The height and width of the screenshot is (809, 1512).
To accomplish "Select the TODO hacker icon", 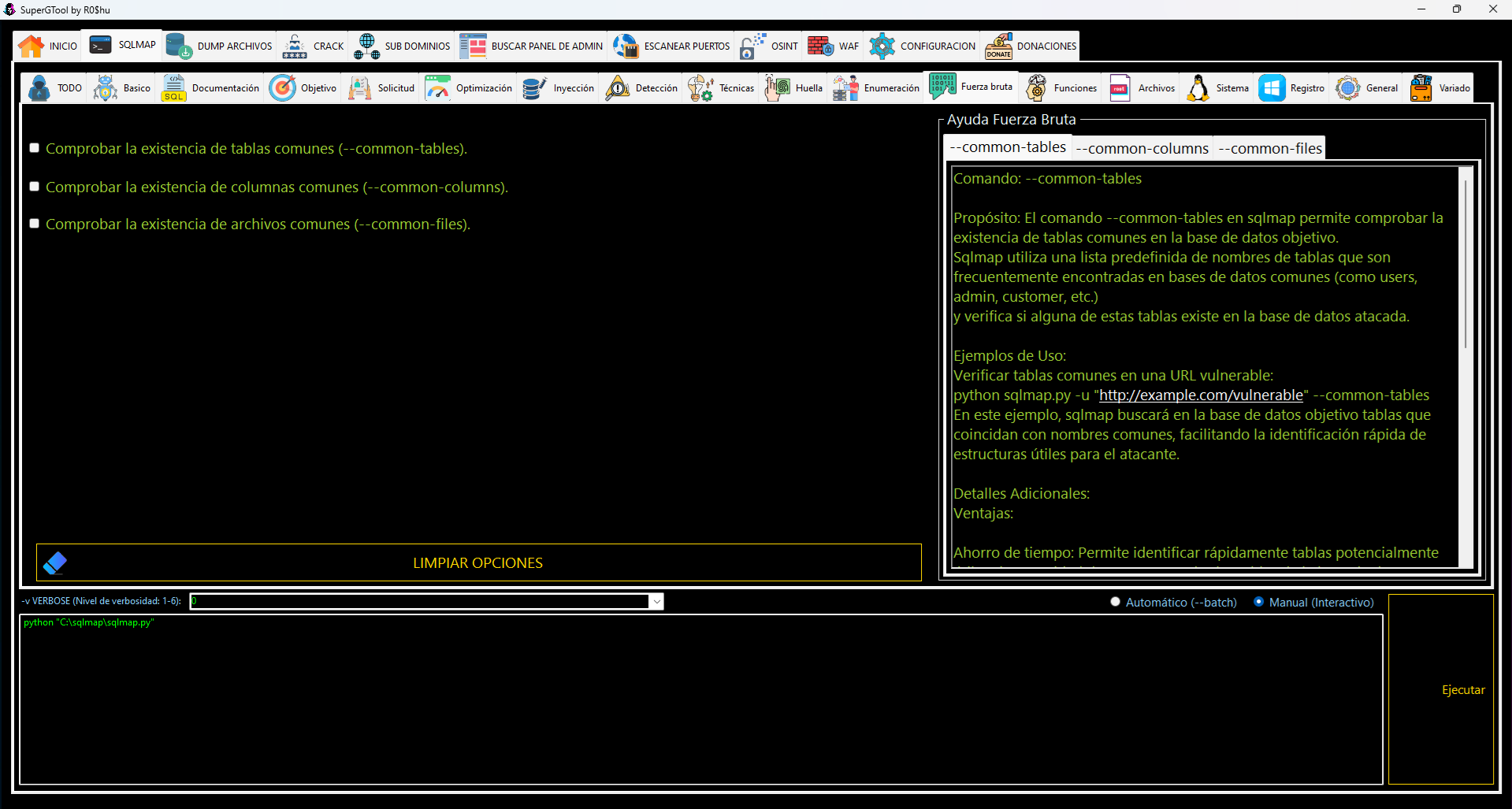I will click(x=39, y=88).
